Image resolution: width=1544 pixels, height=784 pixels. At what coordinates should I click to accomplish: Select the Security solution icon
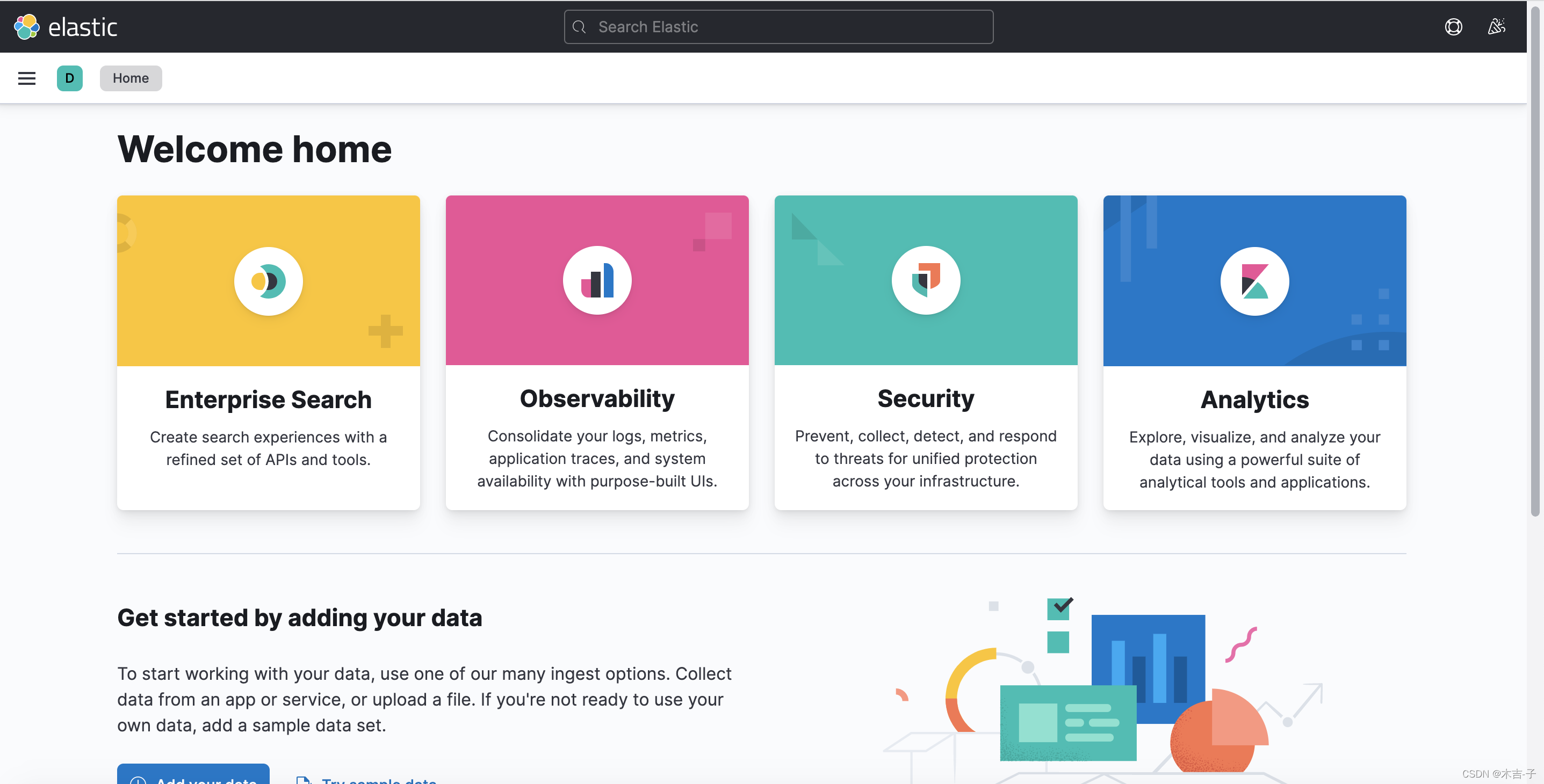pyautogui.click(x=926, y=280)
